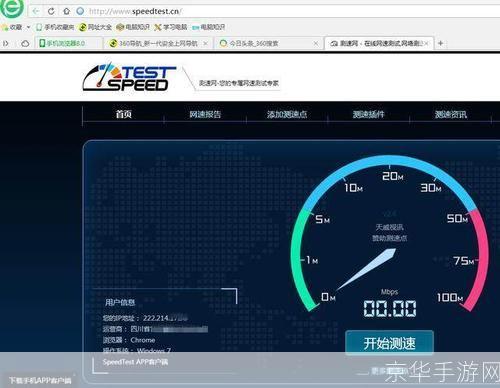Open the 添加测速点 navigation item
The image size is (500, 388).
[x=287, y=114]
